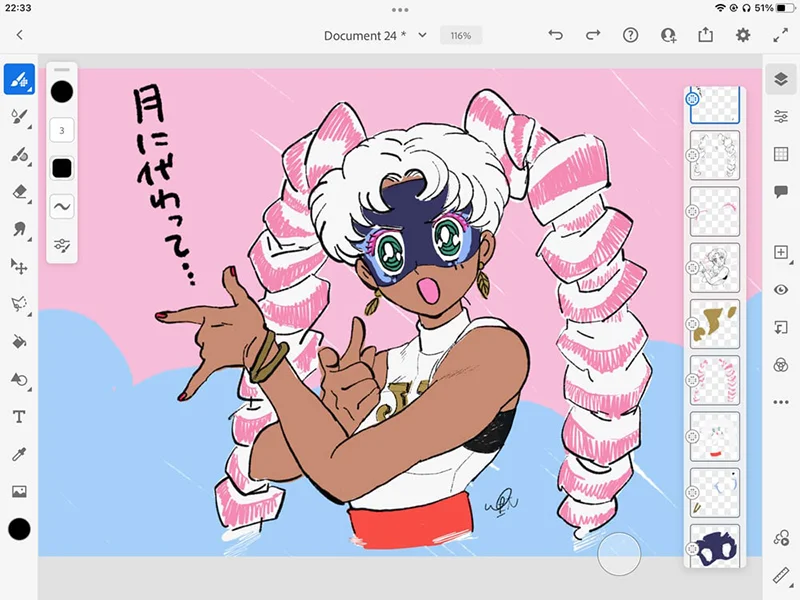The image size is (800, 600).
Task: Select the Pixel Brushes tool
Action: coord(19,79)
